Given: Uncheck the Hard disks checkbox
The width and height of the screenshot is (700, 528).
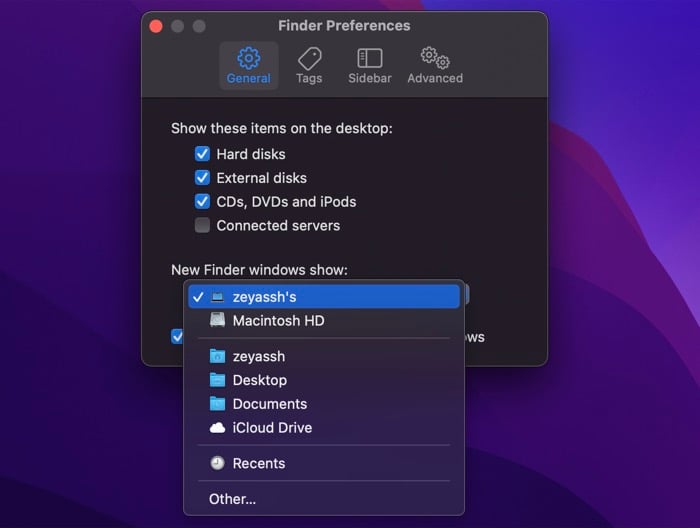Looking at the screenshot, I should [202, 154].
